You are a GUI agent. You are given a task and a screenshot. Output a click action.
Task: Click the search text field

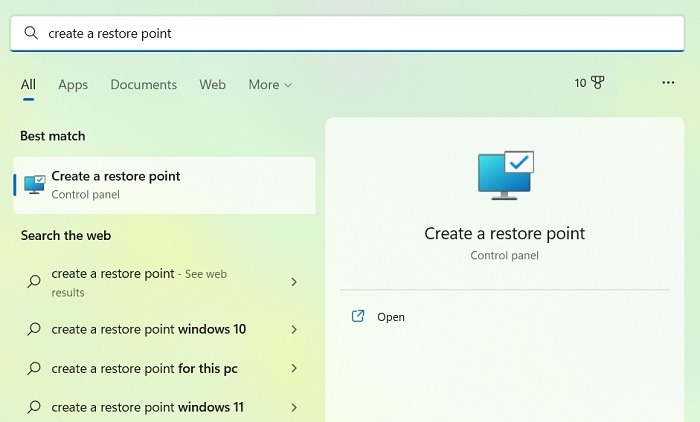pyautogui.click(x=347, y=33)
